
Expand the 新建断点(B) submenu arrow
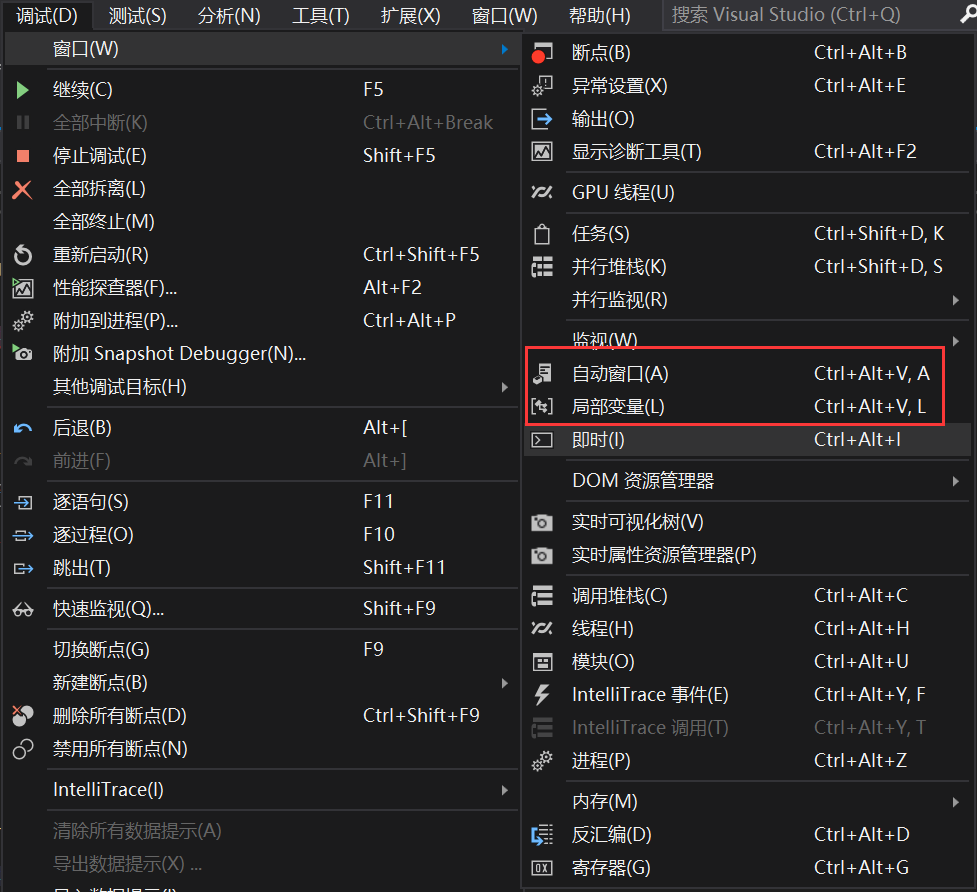point(505,683)
